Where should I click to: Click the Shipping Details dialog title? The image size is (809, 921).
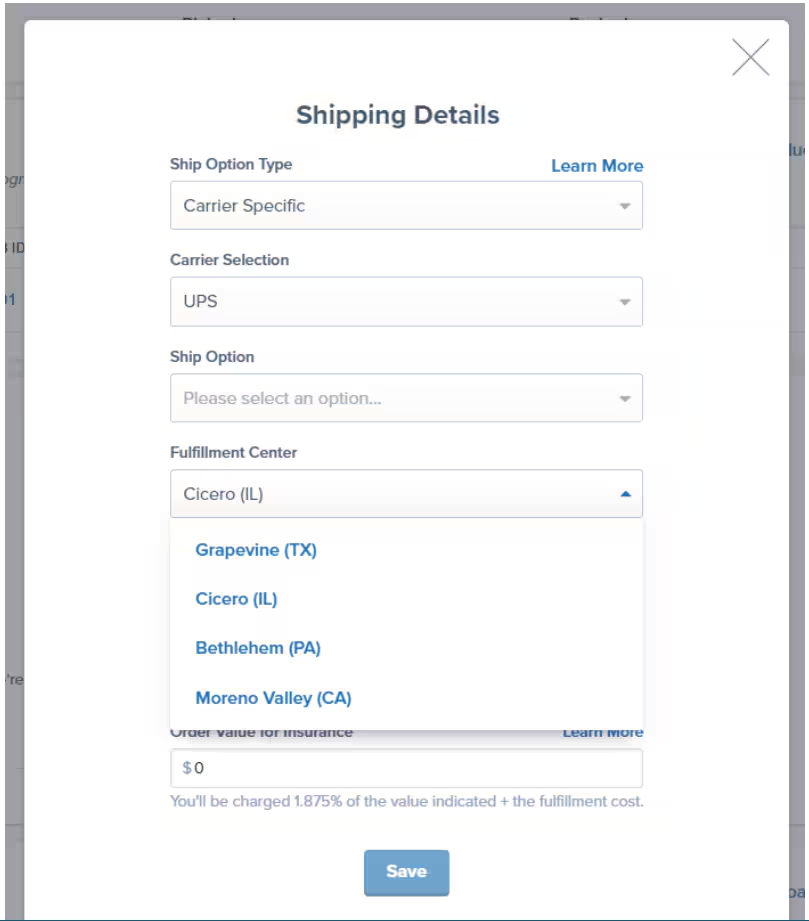[x=406, y=115]
